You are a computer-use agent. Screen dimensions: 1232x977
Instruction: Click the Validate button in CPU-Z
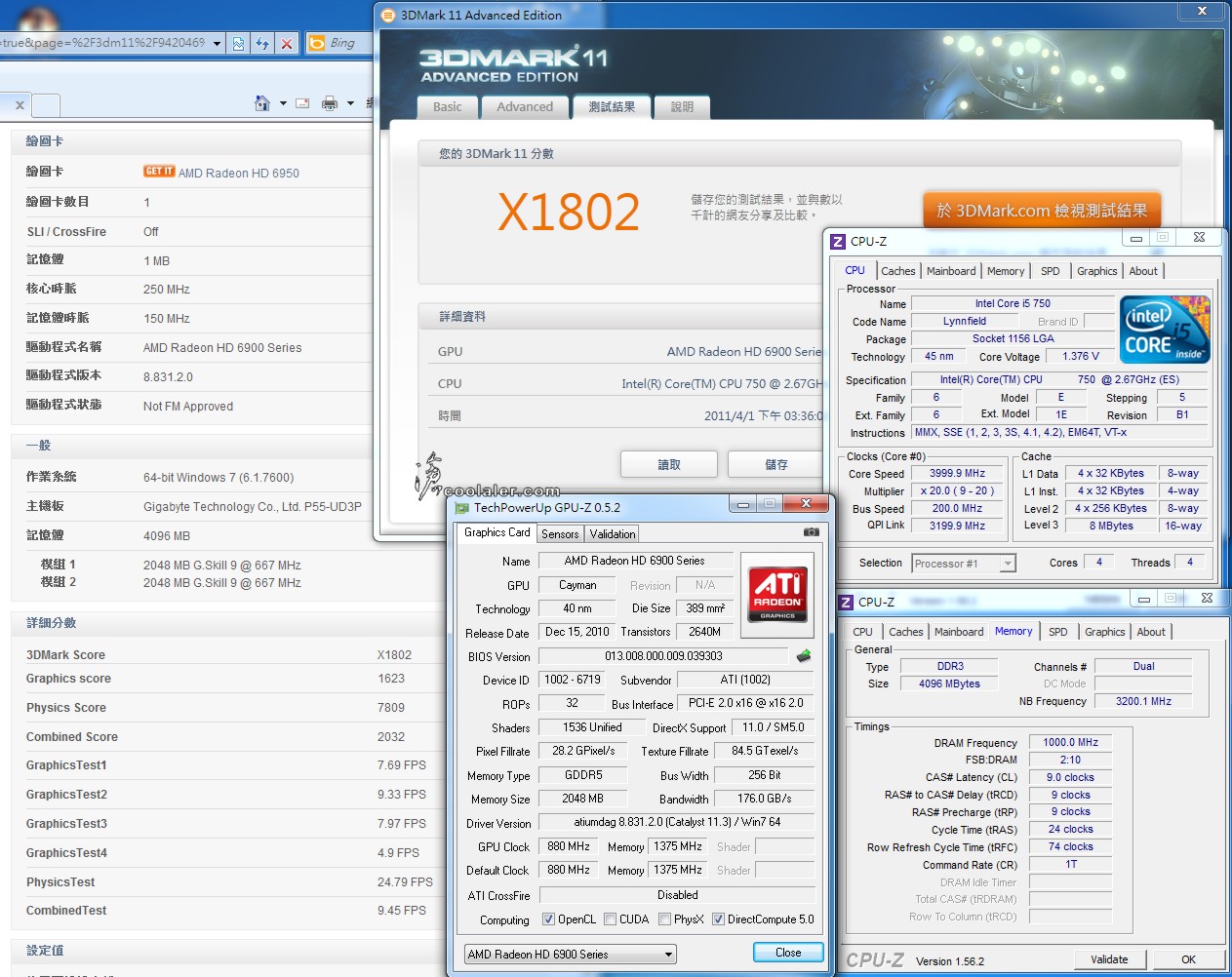(x=1109, y=959)
